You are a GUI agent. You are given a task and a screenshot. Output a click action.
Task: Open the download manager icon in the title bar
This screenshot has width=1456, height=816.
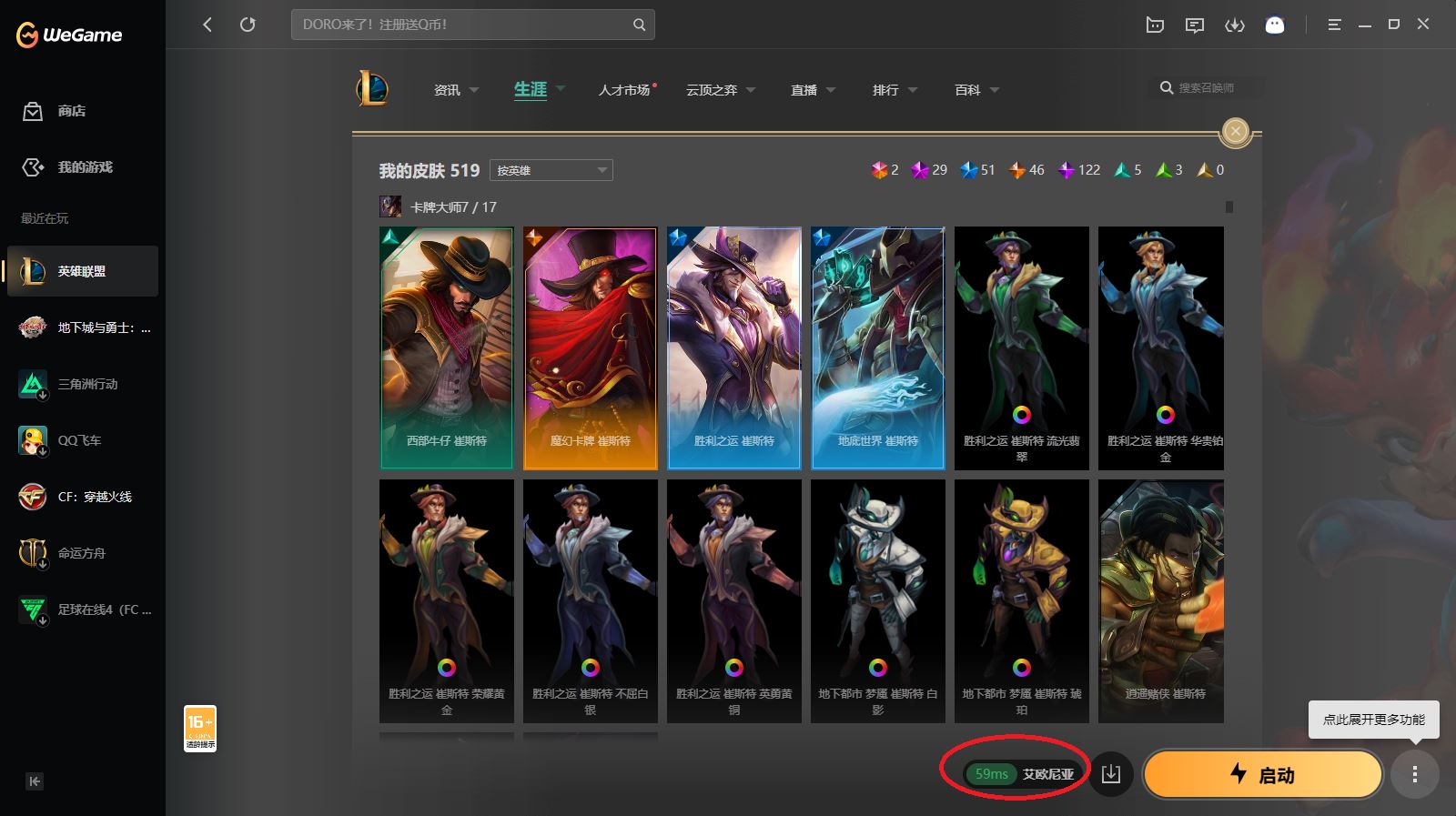click(1235, 25)
